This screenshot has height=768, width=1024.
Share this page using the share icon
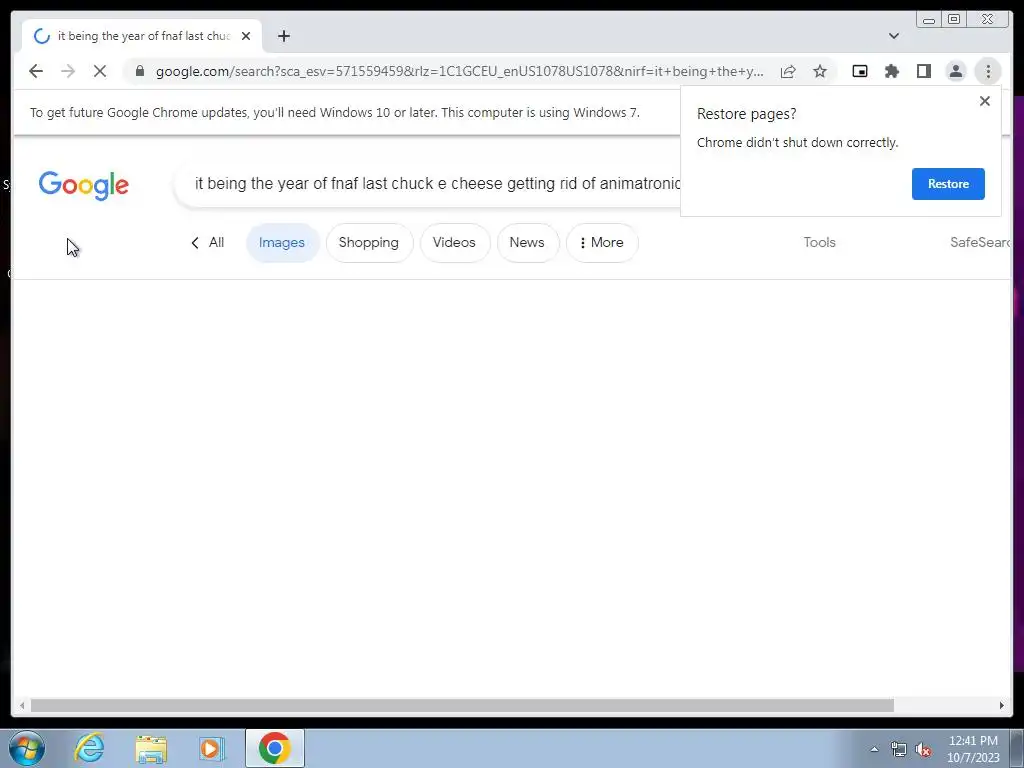(788, 71)
